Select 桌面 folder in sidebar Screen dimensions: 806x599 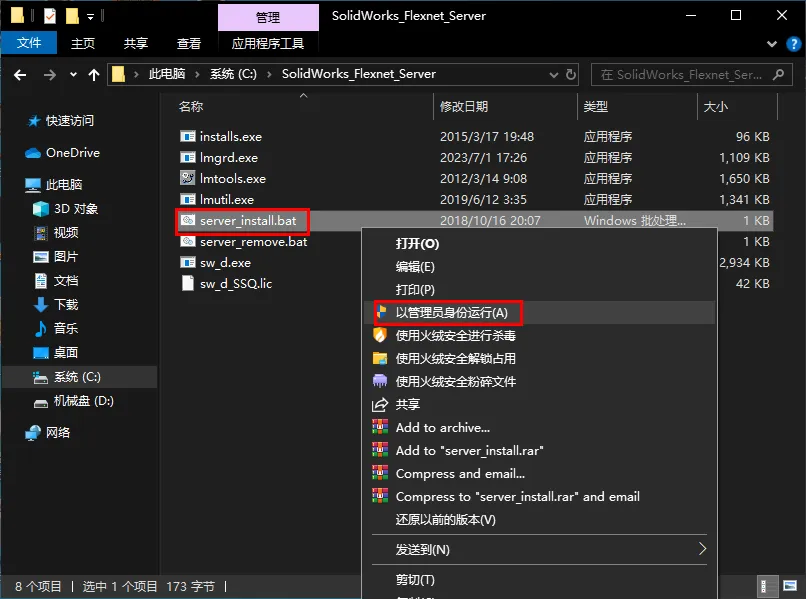[80, 353]
